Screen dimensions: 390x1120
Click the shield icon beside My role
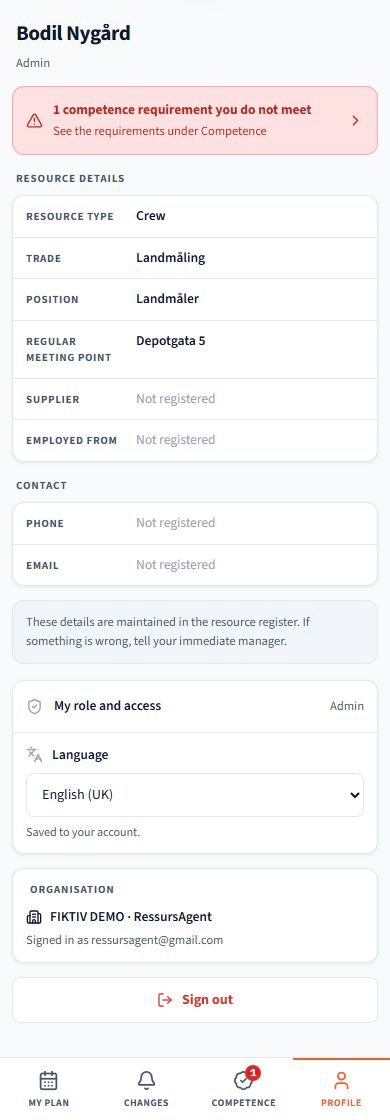coord(34,706)
